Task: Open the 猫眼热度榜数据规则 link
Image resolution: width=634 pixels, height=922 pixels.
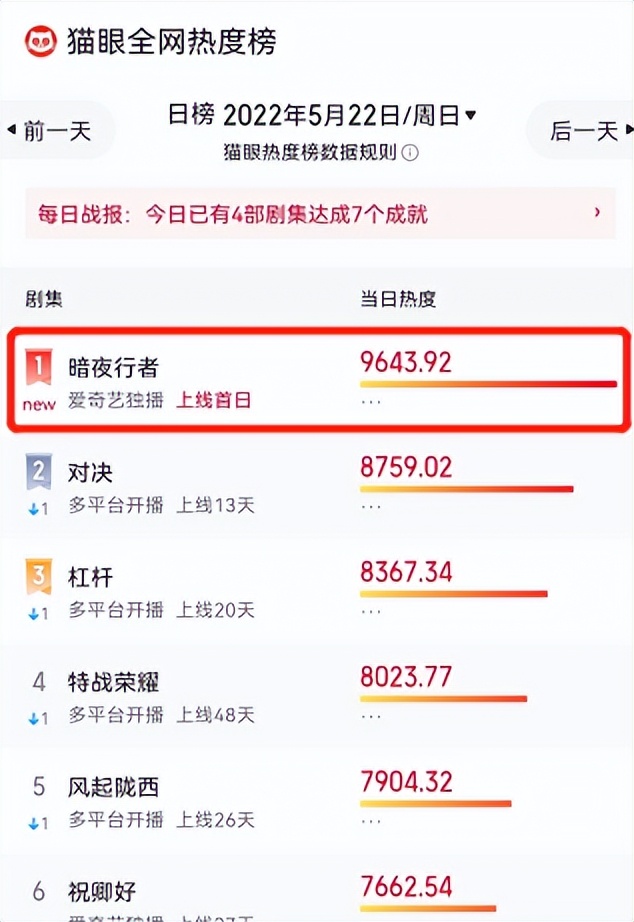Action: [x=310, y=153]
